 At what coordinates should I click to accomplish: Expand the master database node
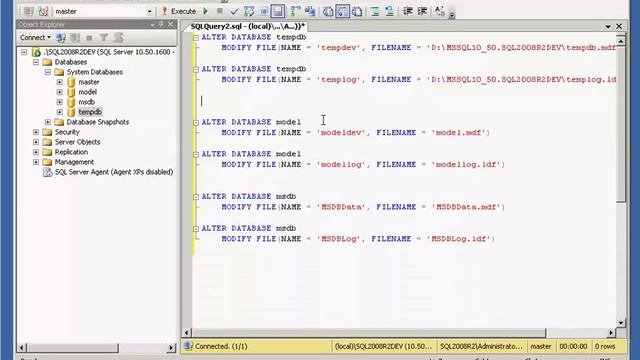point(60,82)
